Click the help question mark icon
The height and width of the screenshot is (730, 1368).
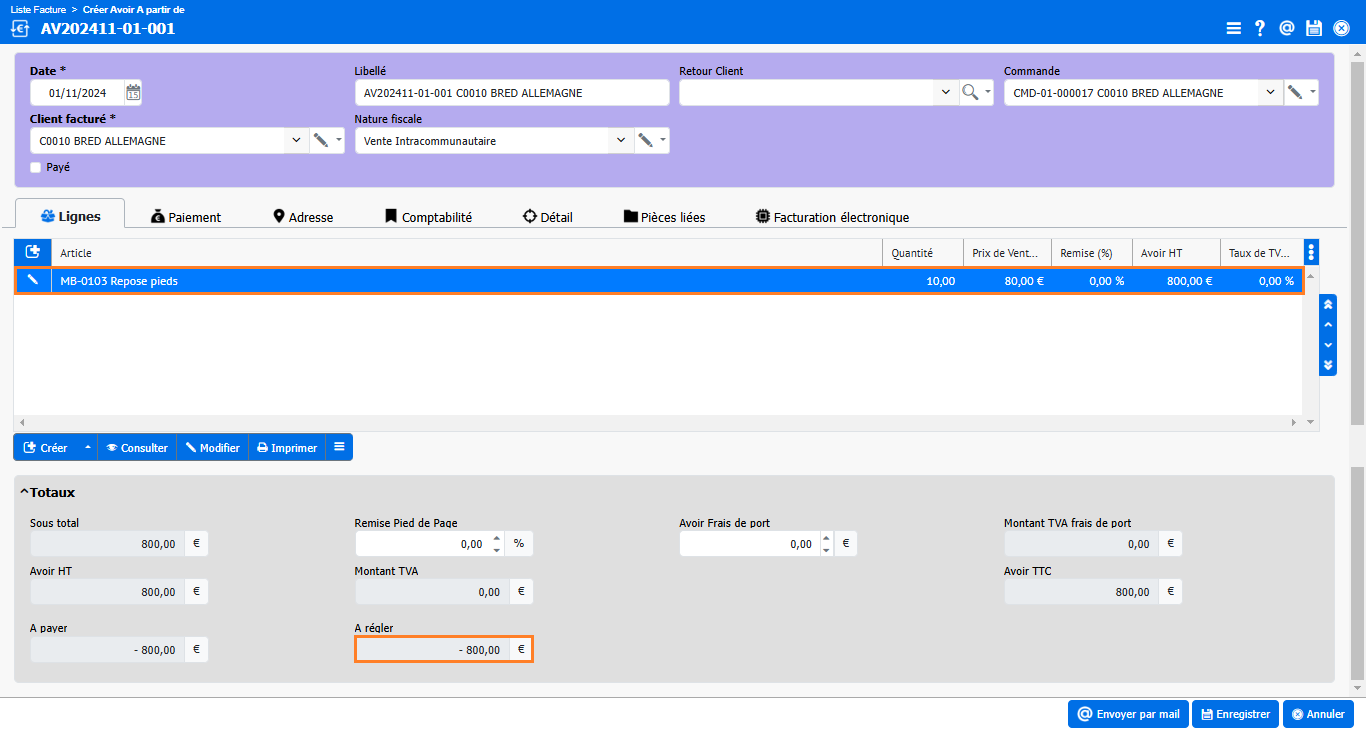pyautogui.click(x=1261, y=28)
